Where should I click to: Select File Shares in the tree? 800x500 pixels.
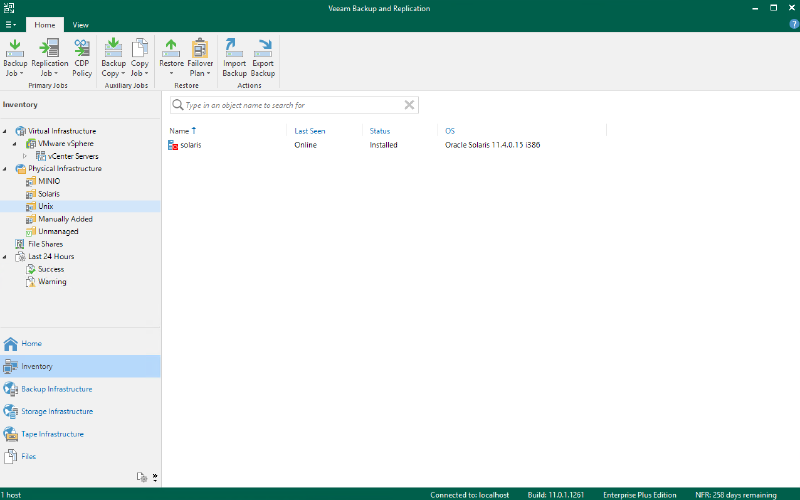(45, 244)
